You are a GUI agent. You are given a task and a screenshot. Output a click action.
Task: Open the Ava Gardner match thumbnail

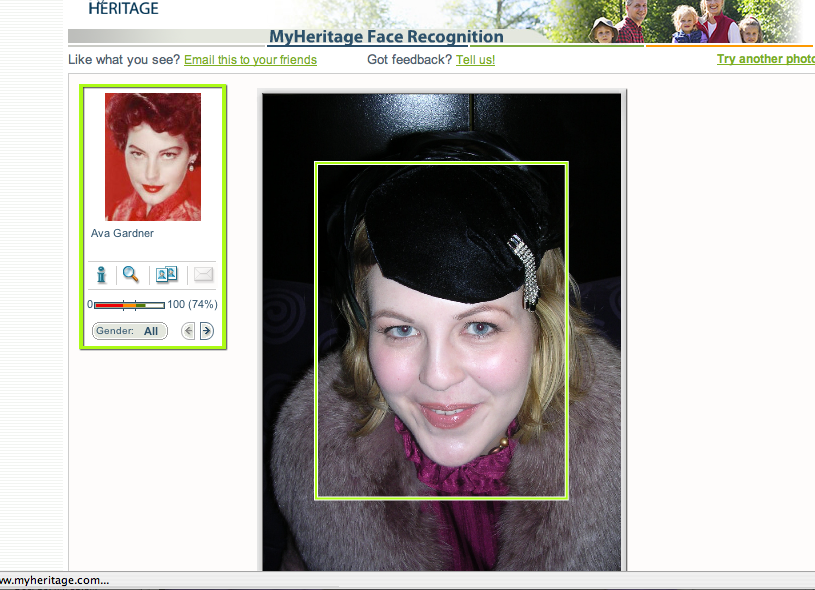153,157
